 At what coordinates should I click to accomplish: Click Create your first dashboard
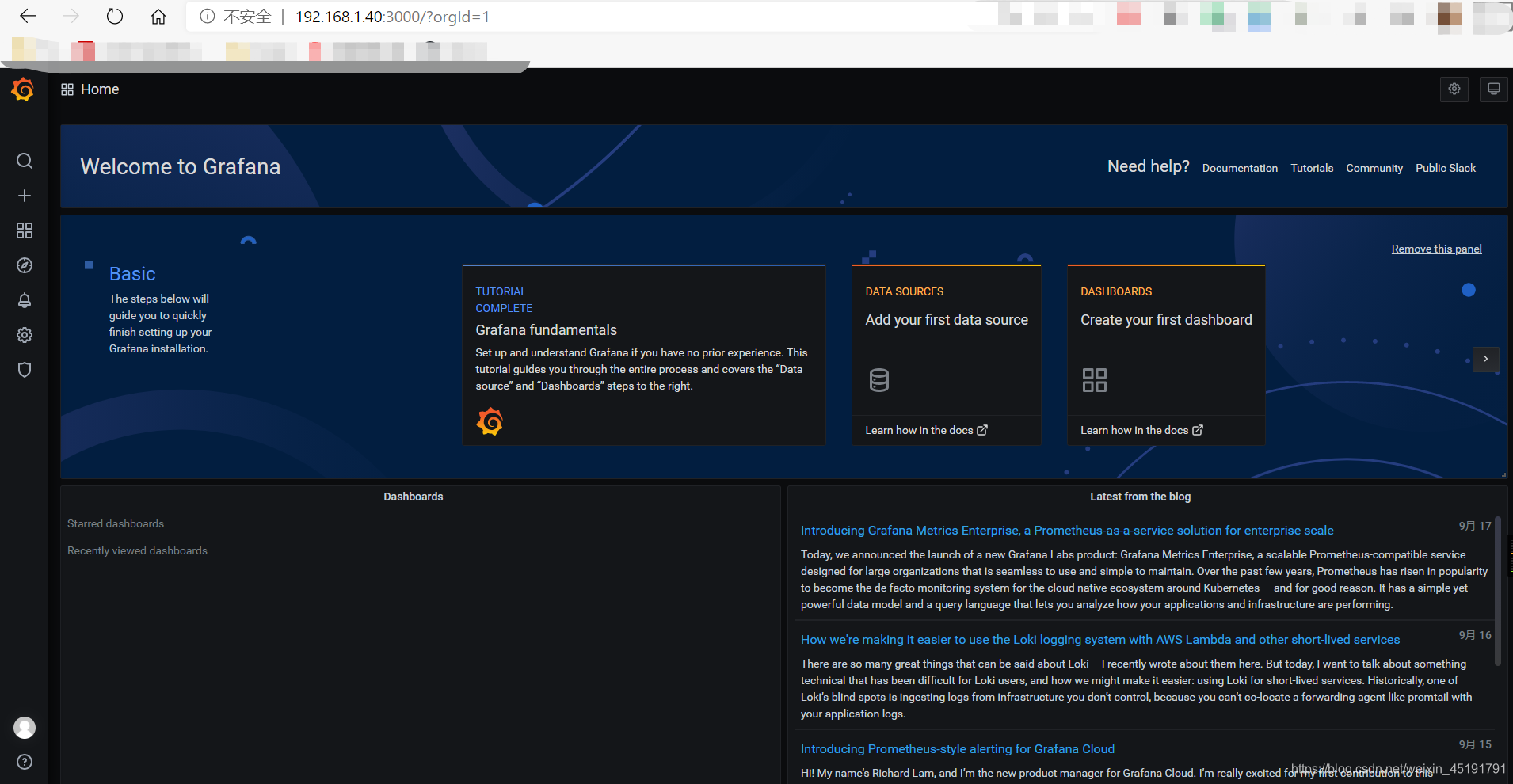point(1166,320)
